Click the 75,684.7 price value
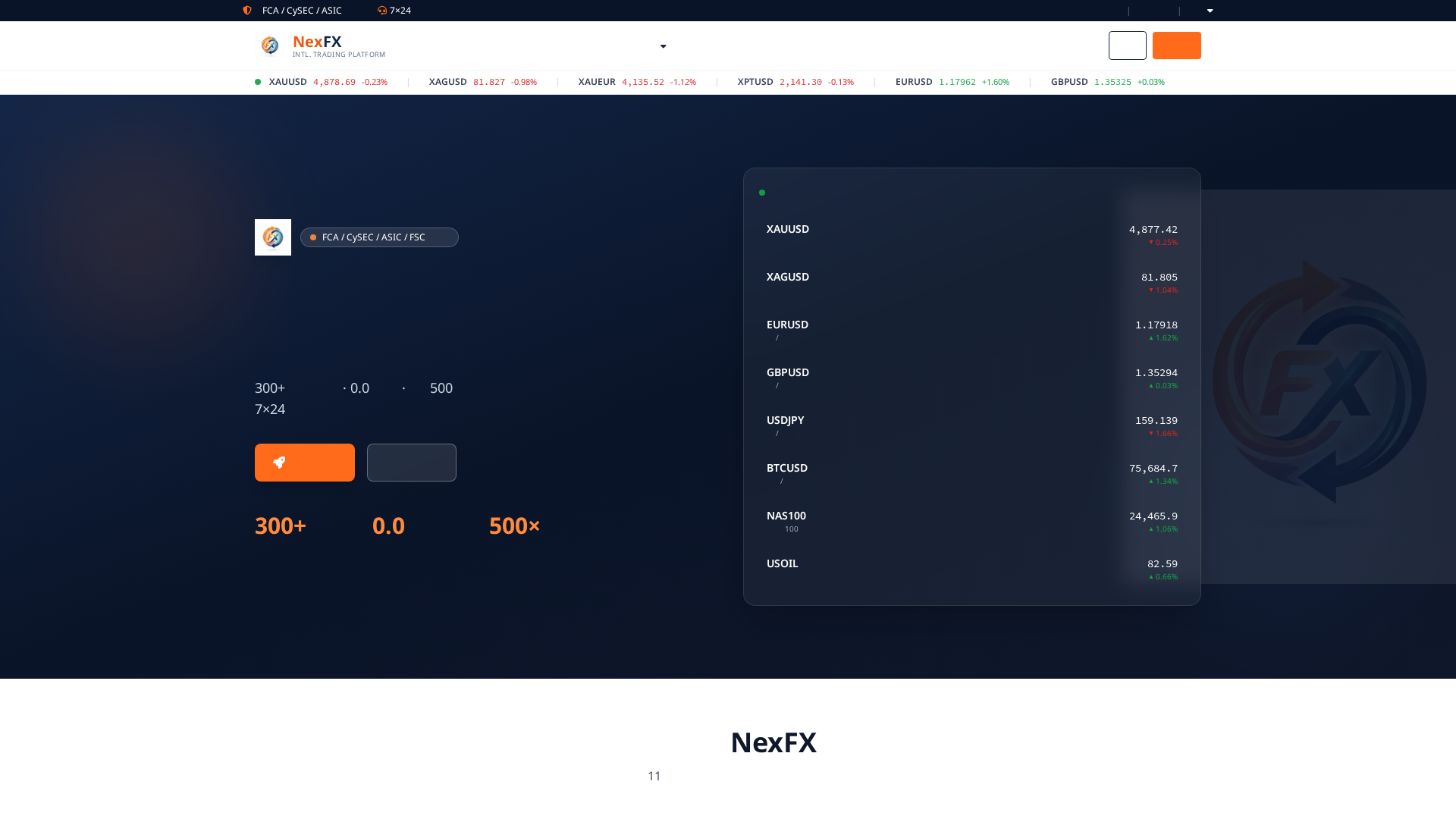Screen dimensions: 1456x819 point(1153,469)
